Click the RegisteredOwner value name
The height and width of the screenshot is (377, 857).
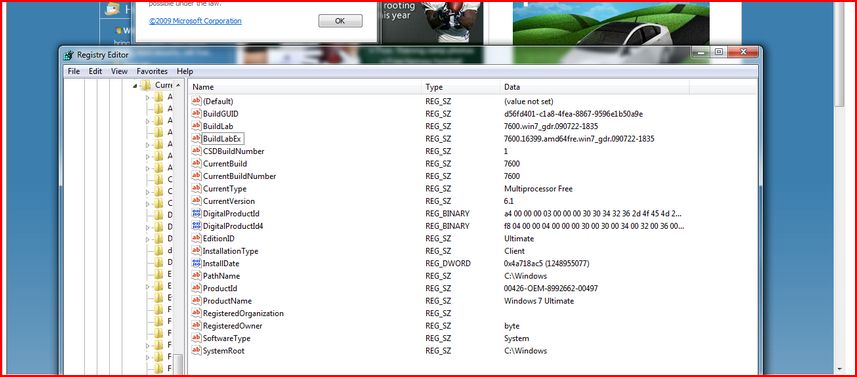click(232, 326)
